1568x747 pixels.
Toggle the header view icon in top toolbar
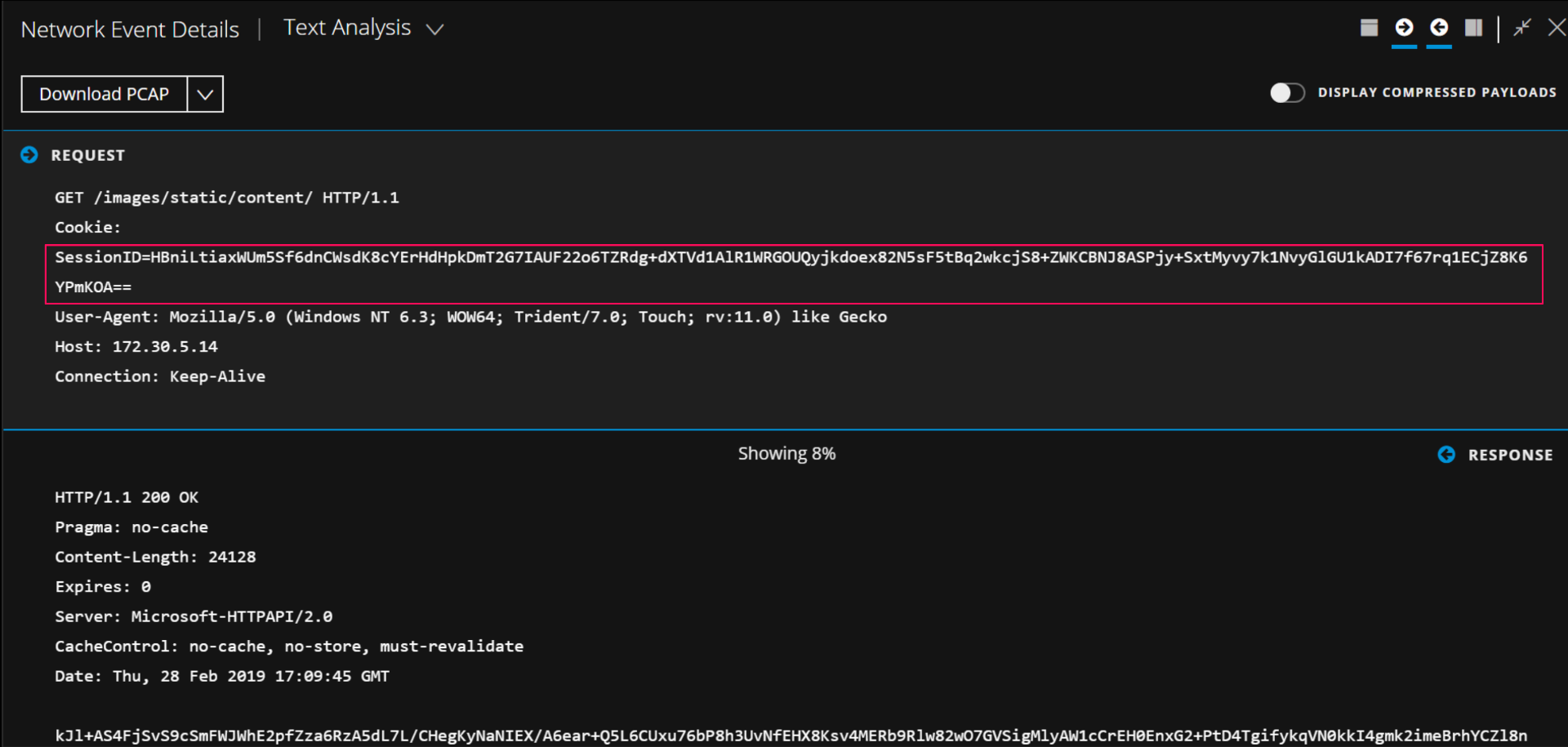point(1369,28)
